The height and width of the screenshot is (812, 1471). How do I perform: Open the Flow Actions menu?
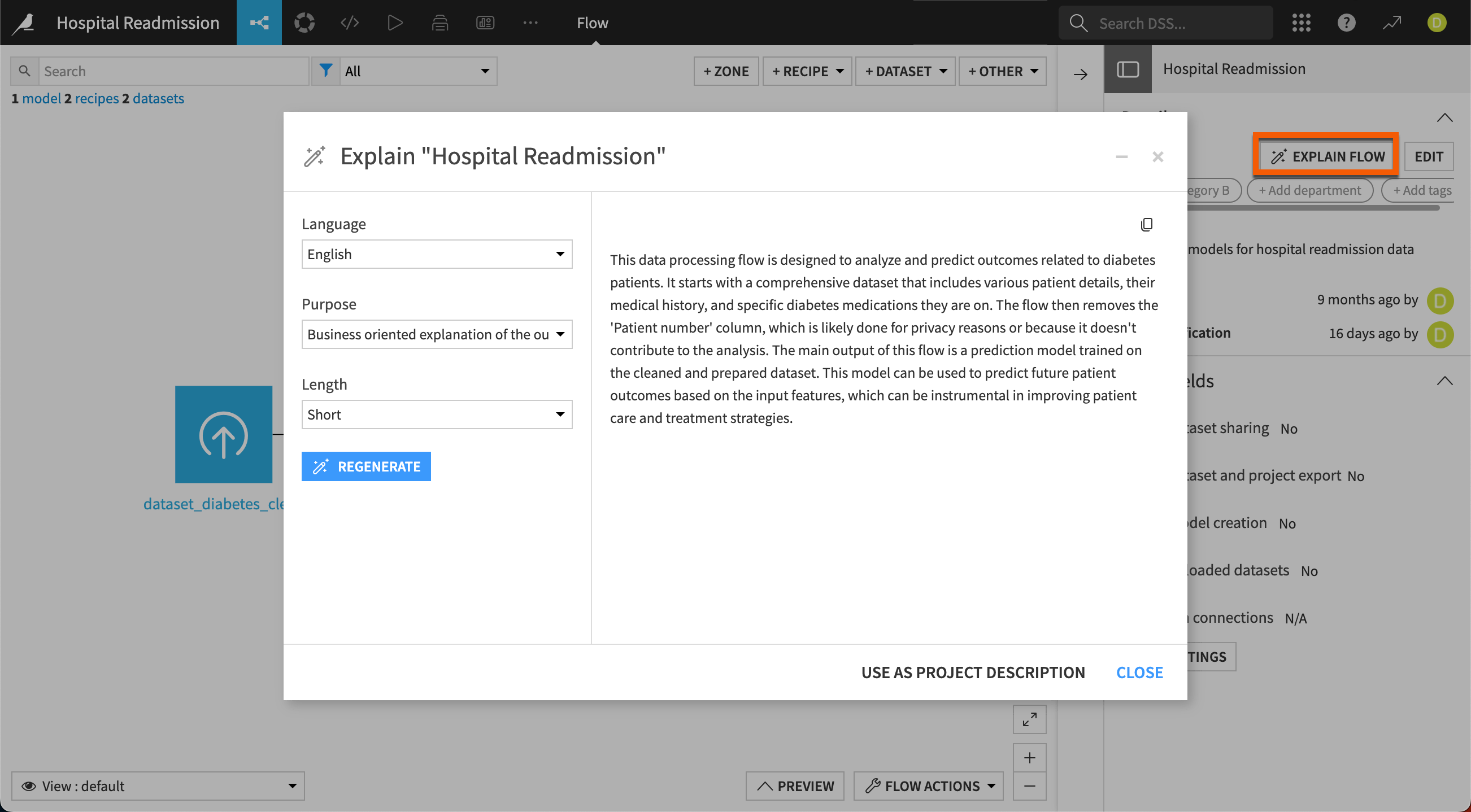click(x=928, y=786)
